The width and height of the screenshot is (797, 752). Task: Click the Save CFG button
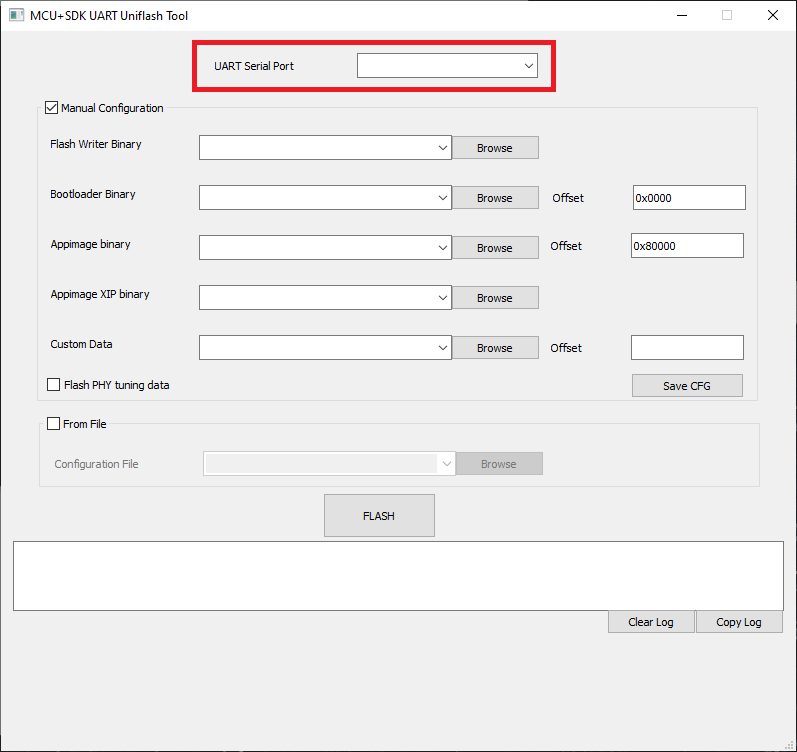pyautogui.click(x=686, y=386)
